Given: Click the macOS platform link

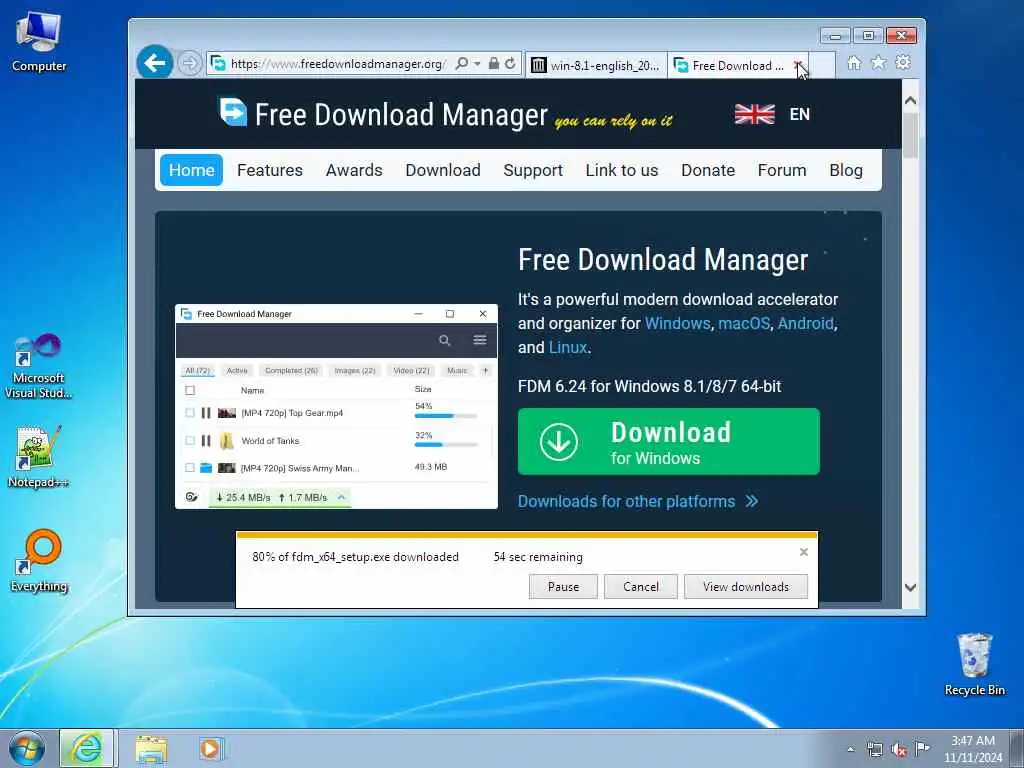Looking at the screenshot, I should point(744,323).
